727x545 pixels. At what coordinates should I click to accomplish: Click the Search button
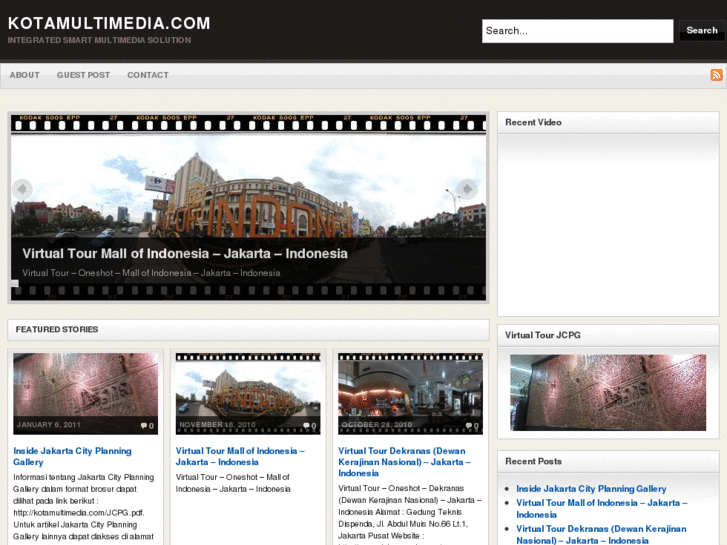tap(701, 31)
